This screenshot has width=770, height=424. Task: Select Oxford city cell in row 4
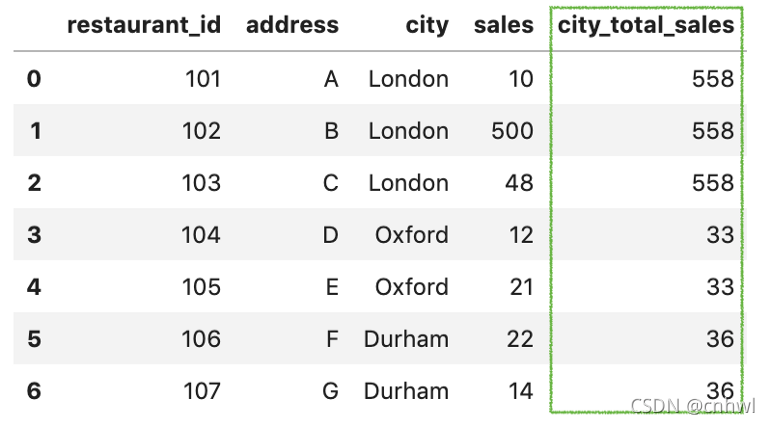coord(412,287)
